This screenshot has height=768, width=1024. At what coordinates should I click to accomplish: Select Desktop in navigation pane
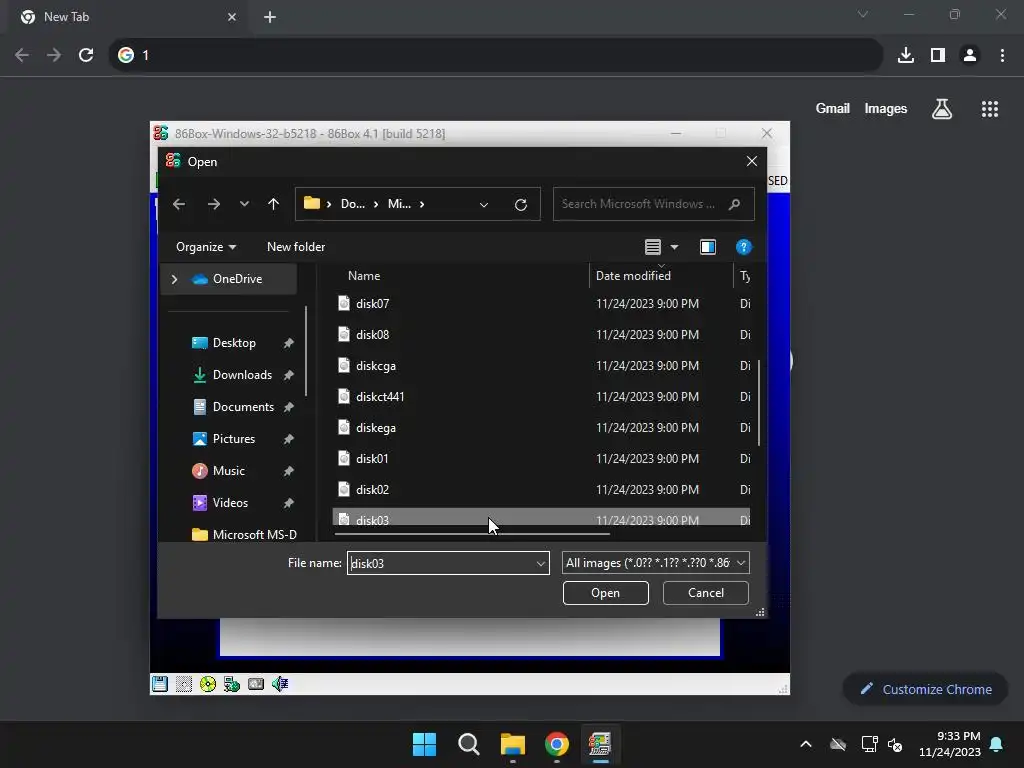click(x=234, y=343)
